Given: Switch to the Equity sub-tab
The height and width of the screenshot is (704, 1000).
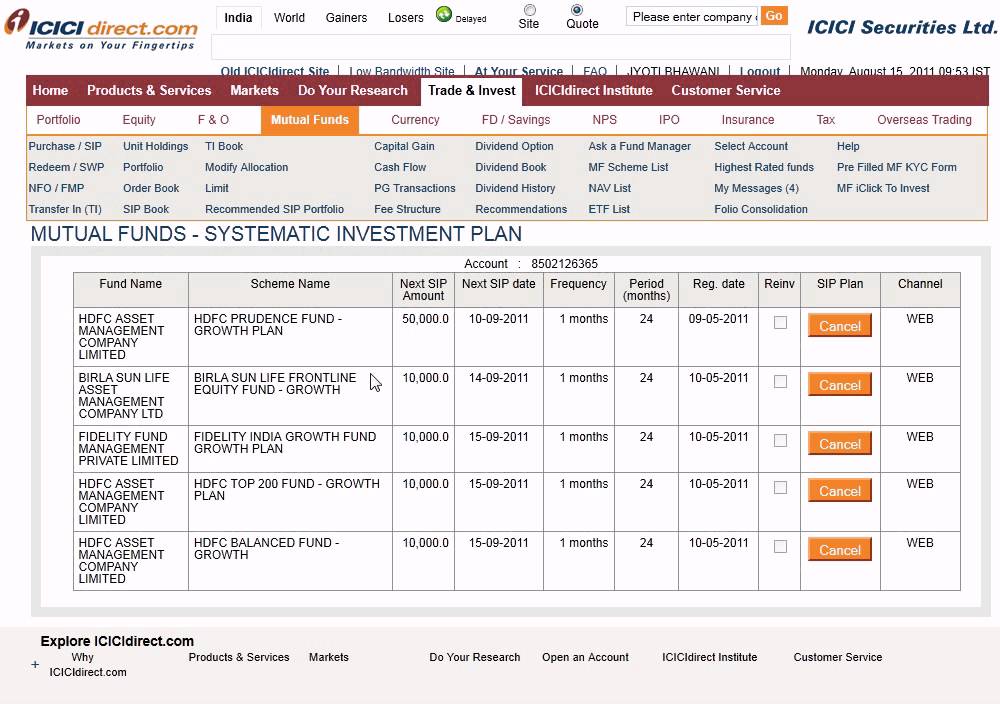Looking at the screenshot, I should (x=139, y=120).
